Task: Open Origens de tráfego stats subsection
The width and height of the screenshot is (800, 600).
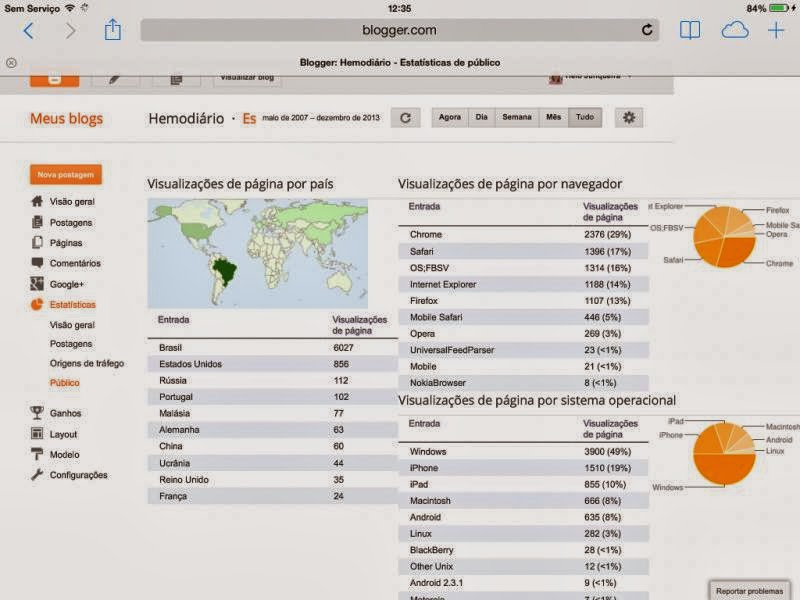Action: (x=87, y=363)
